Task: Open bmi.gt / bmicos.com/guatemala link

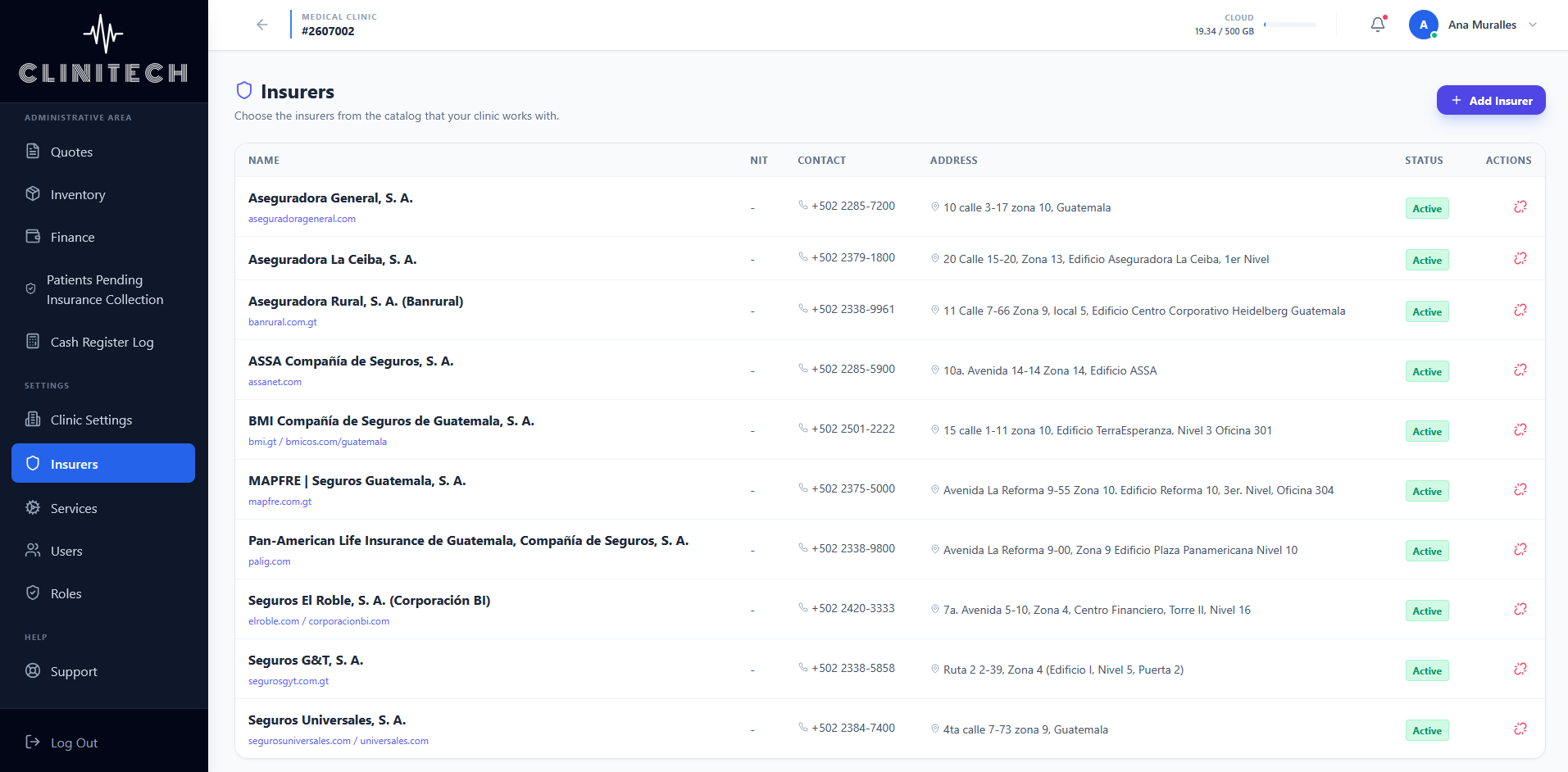Action: (317, 442)
